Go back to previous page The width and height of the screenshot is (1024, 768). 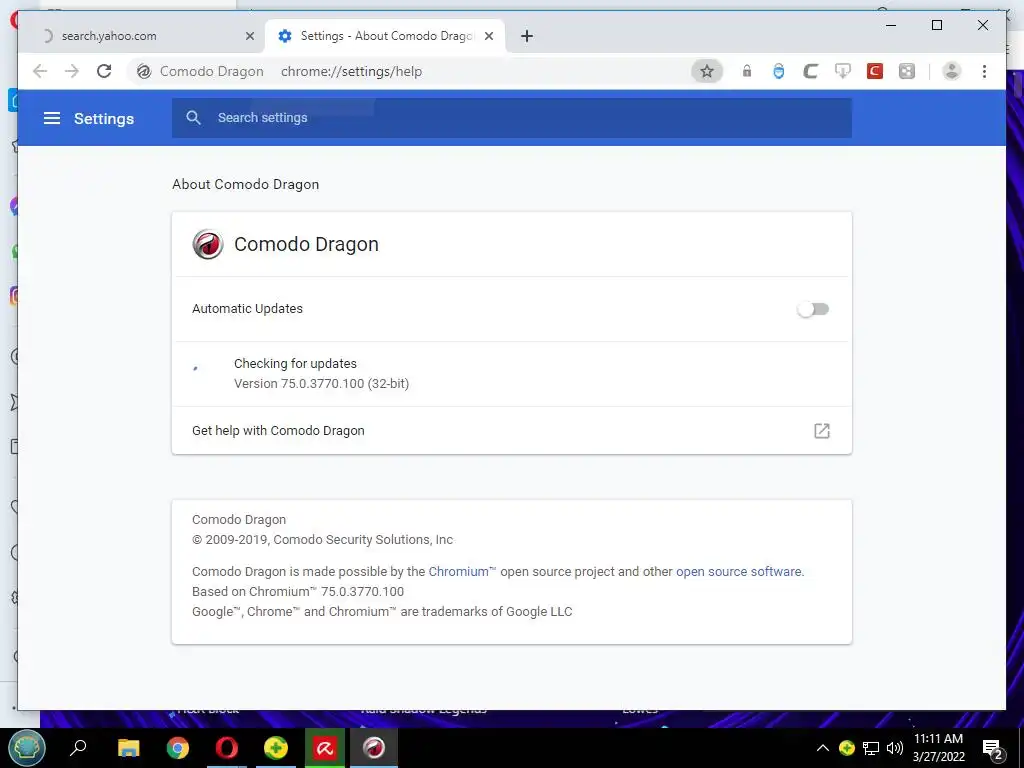[40, 71]
